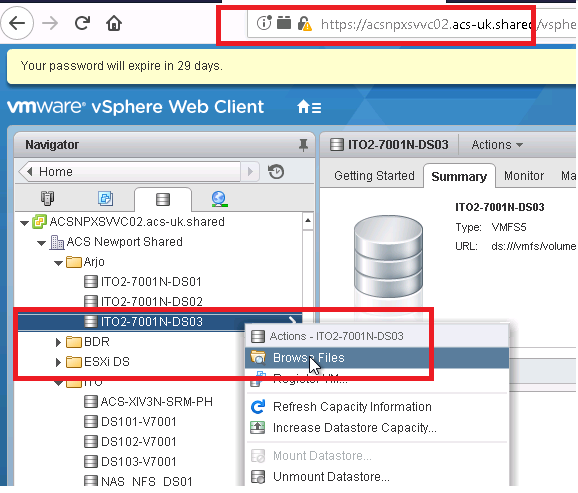Go back with the browser back arrow

pyautogui.click(x=17, y=24)
